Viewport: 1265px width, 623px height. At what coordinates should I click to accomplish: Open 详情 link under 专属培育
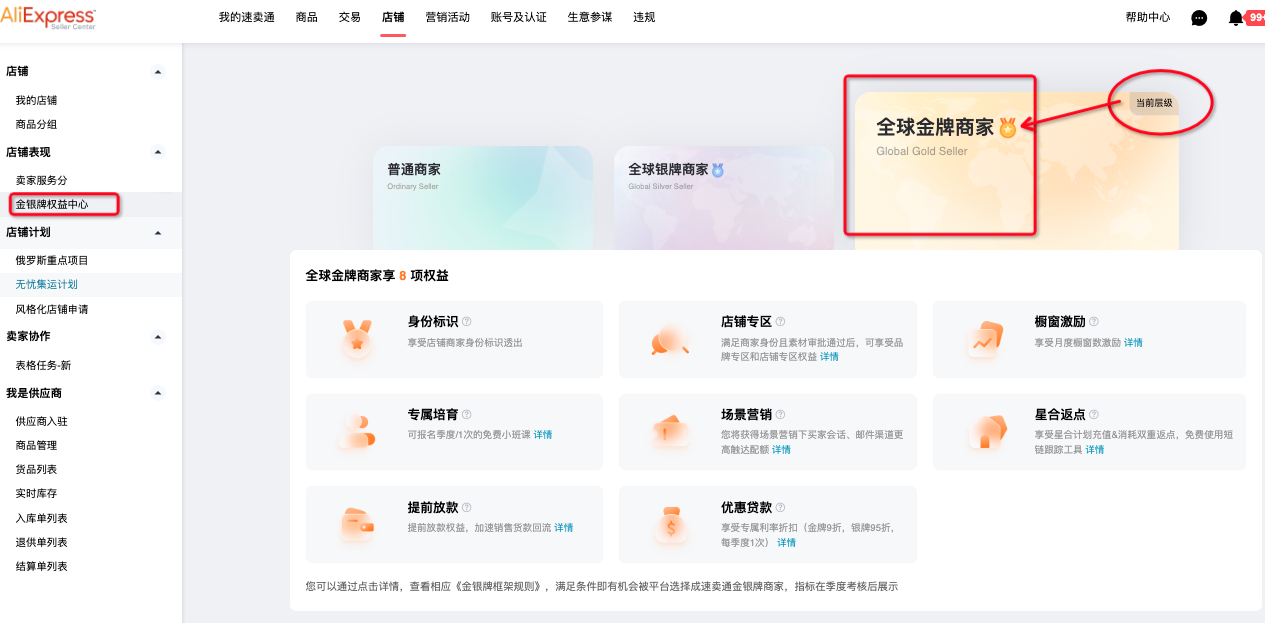542,435
